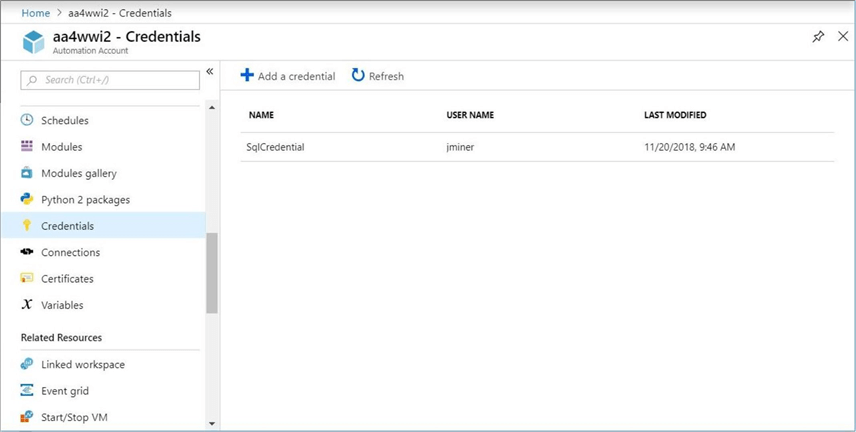Image resolution: width=856 pixels, height=432 pixels.
Task: Click the search magnifier icon
Action: pyautogui.click(x=32, y=80)
